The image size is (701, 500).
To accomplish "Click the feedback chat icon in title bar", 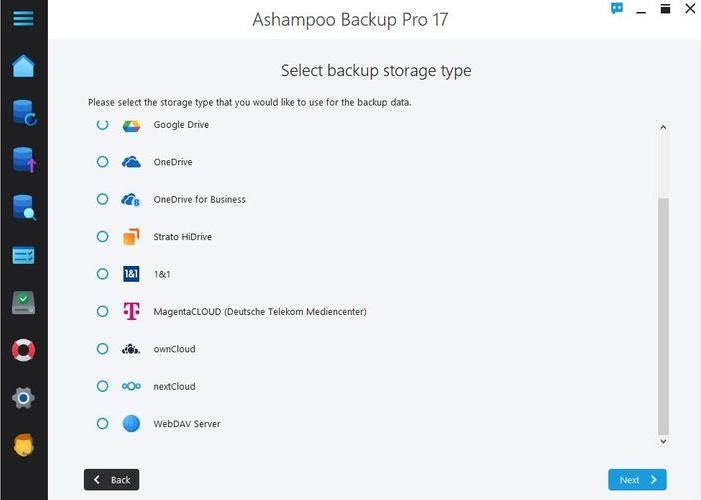I will pyautogui.click(x=617, y=9).
